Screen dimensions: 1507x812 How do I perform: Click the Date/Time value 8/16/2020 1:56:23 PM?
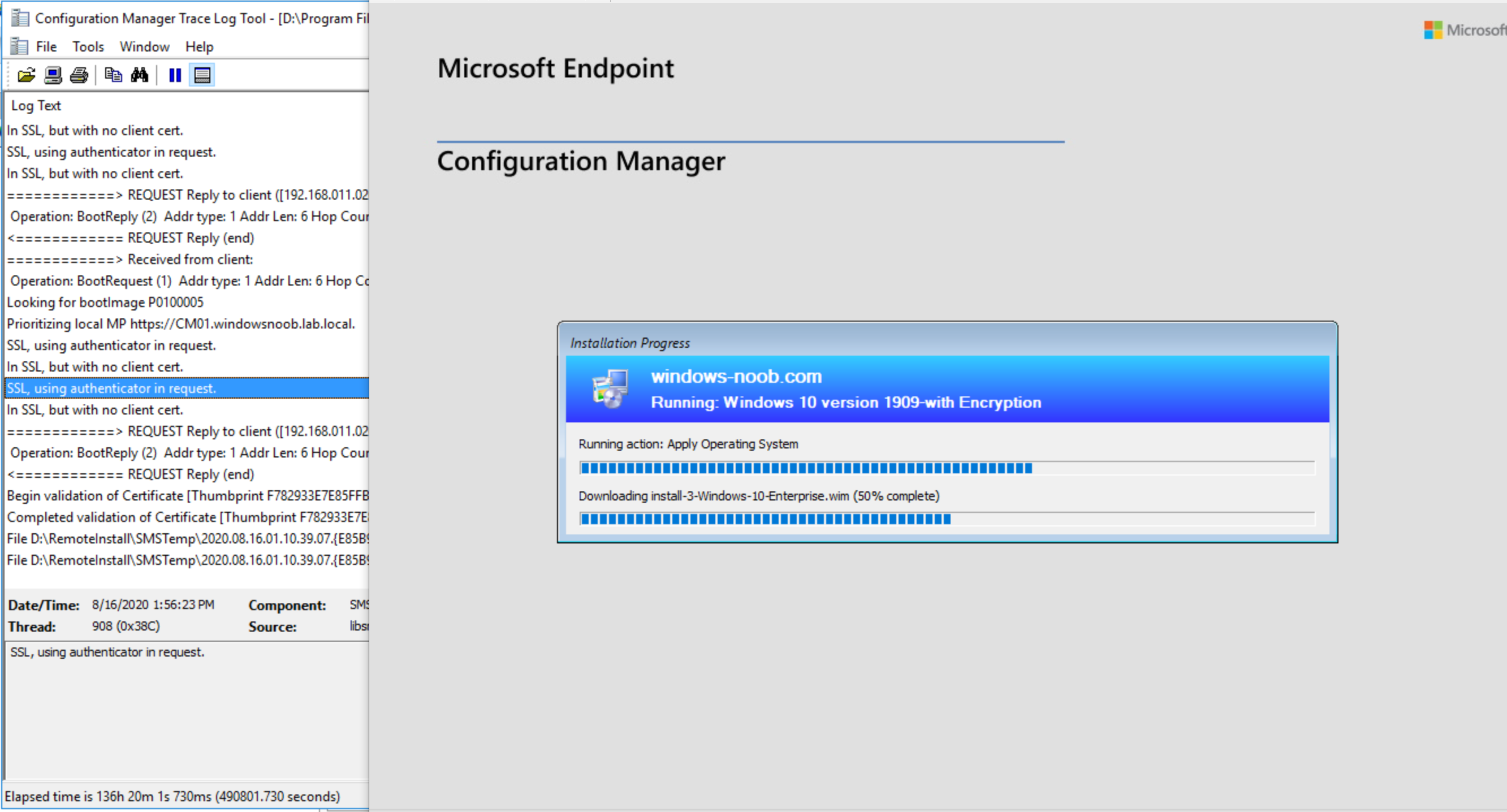coord(153,605)
